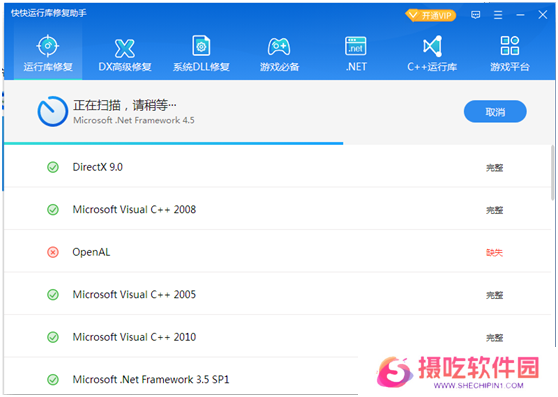Switch to the 系统DLL修复 tab label
This screenshot has height=397, width=558.
pyautogui.click(x=201, y=67)
